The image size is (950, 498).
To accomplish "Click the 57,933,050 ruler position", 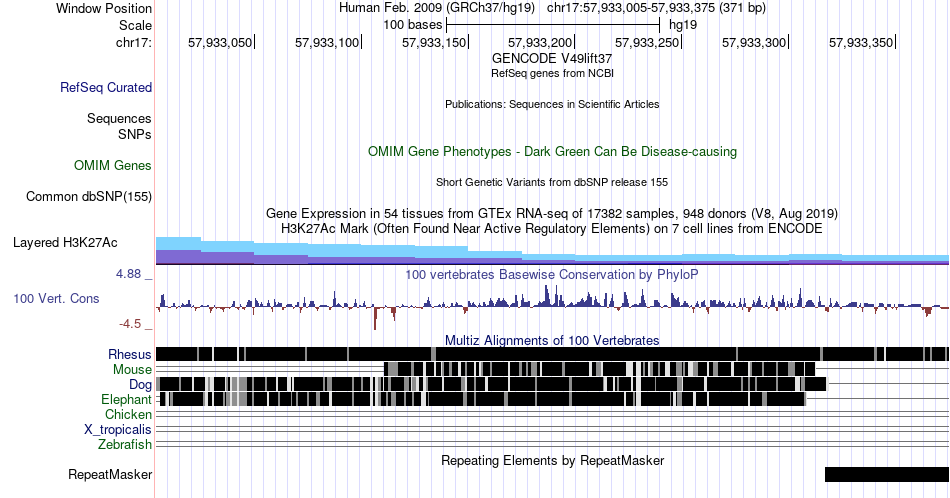I will (x=220, y=42).
